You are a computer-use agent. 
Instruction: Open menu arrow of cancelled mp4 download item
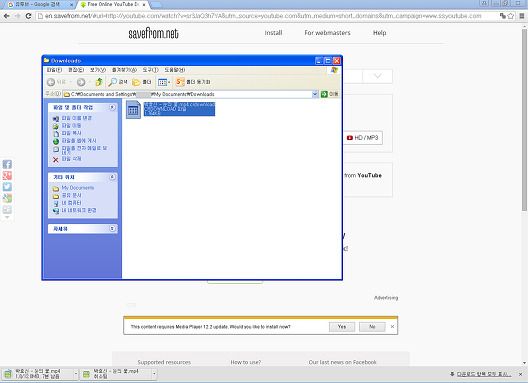pyautogui.click(x=154, y=374)
